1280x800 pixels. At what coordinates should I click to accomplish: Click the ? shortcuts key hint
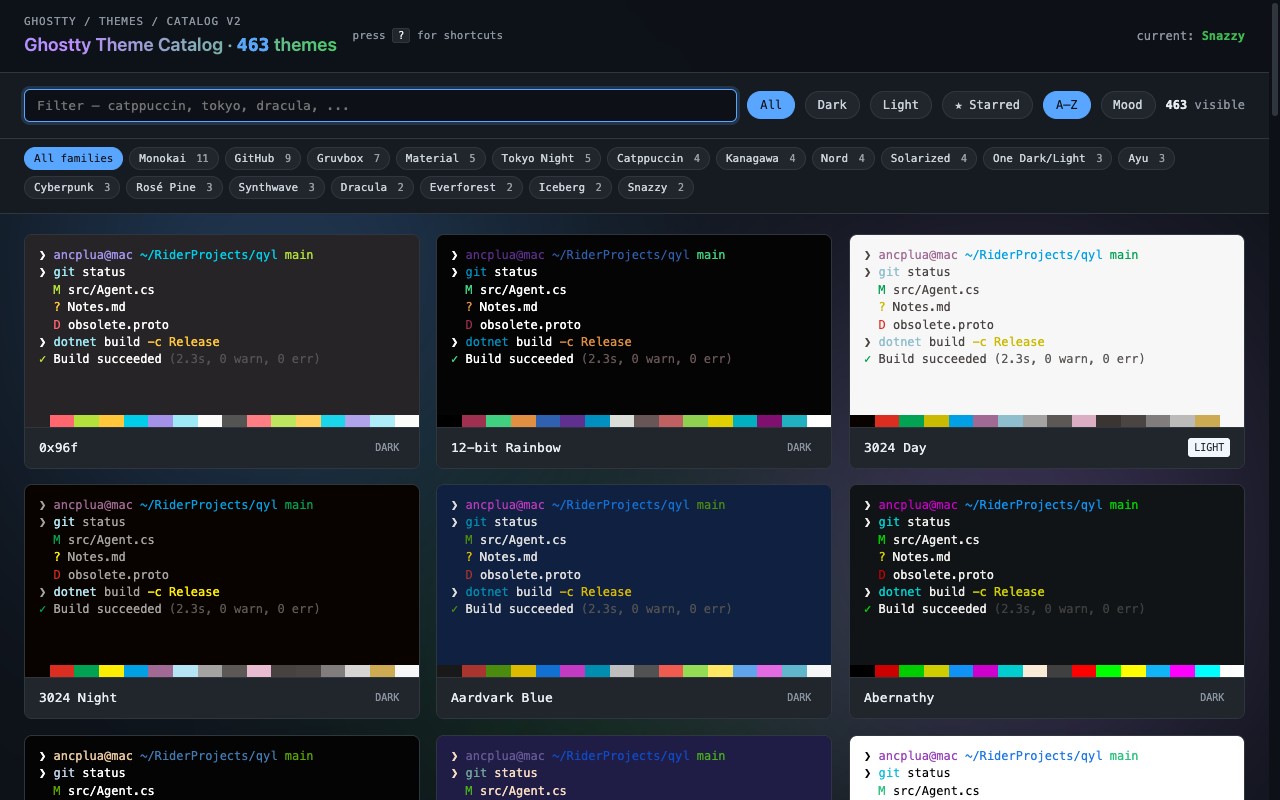click(x=401, y=35)
